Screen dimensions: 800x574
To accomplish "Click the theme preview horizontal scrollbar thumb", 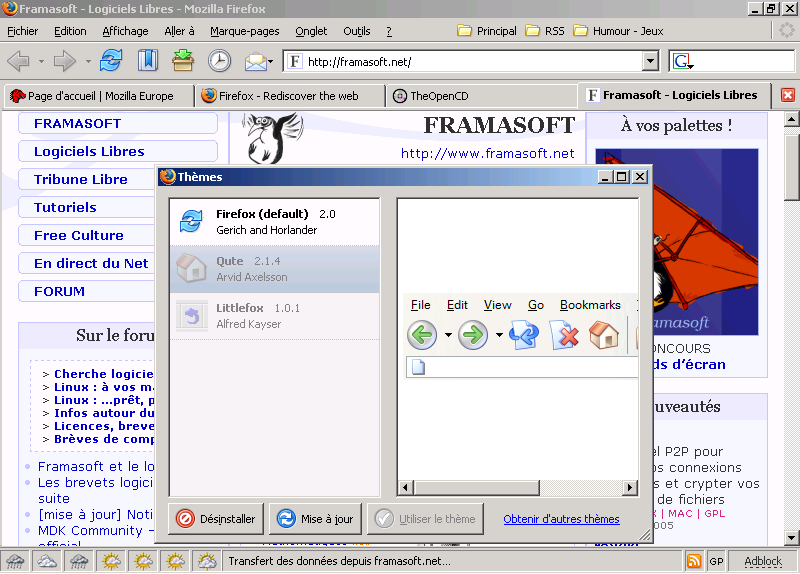I will pyautogui.click(x=477, y=487).
